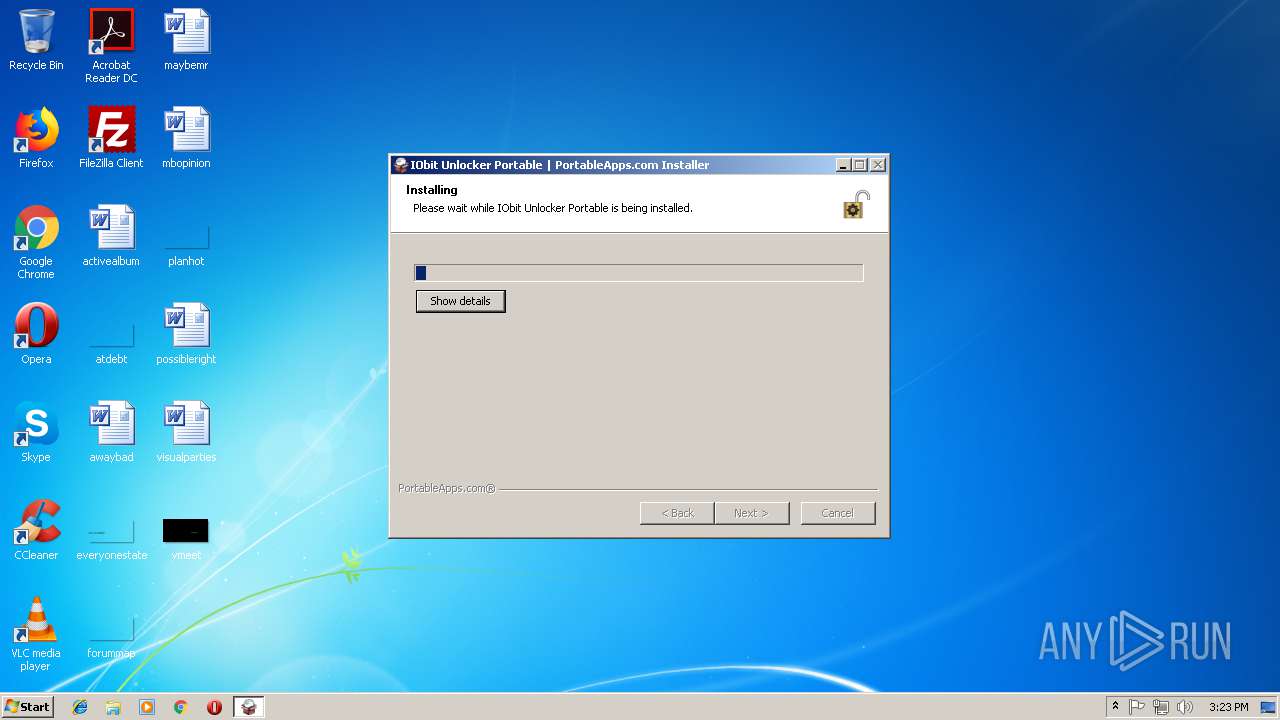Select the everyonestate desktop file

(111, 541)
